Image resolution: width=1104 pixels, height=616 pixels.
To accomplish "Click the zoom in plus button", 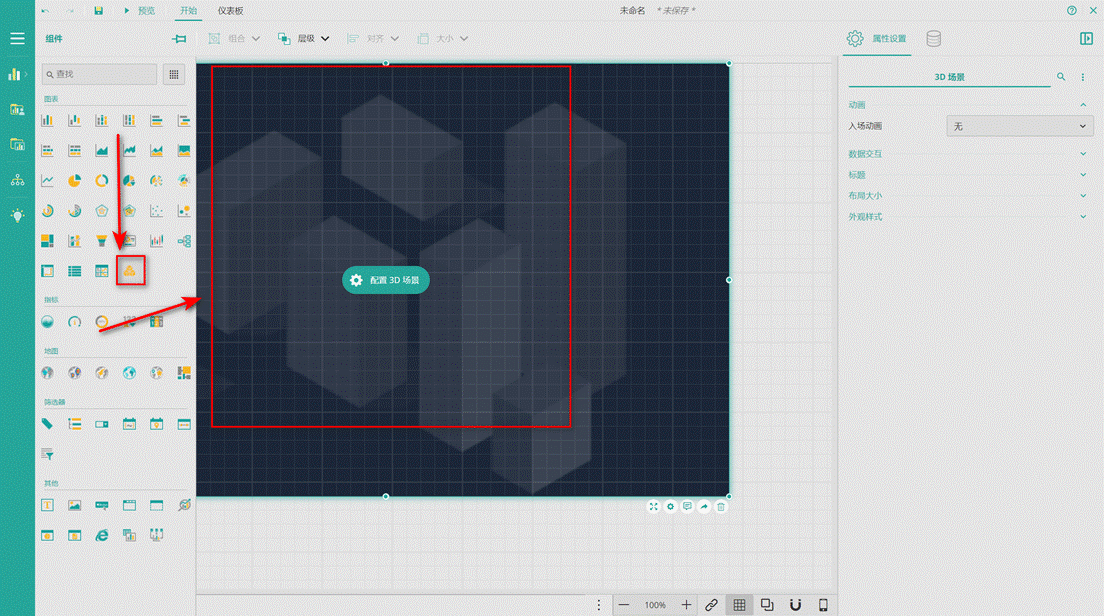I will pyautogui.click(x=686, y=605).
